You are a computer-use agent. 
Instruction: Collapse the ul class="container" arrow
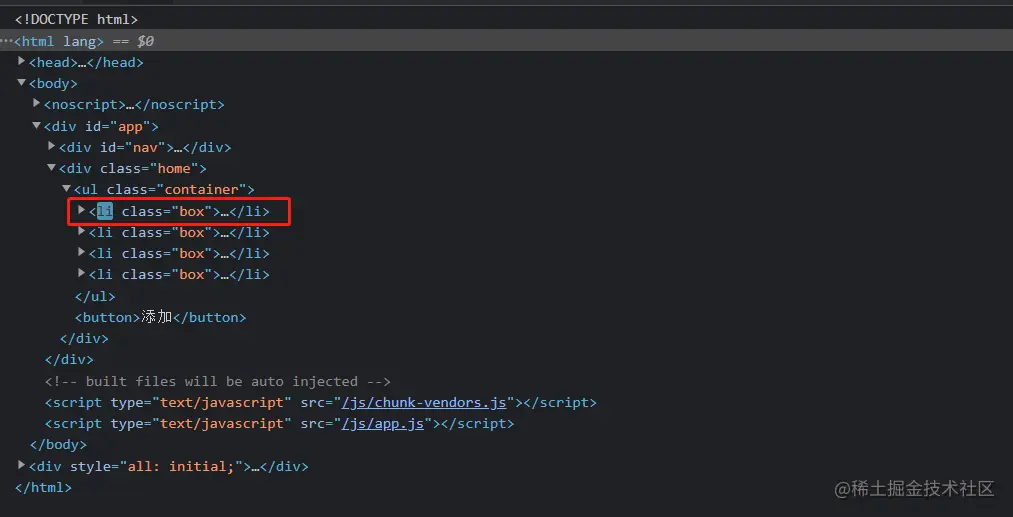pyautogui.click(x=67, y=189)
